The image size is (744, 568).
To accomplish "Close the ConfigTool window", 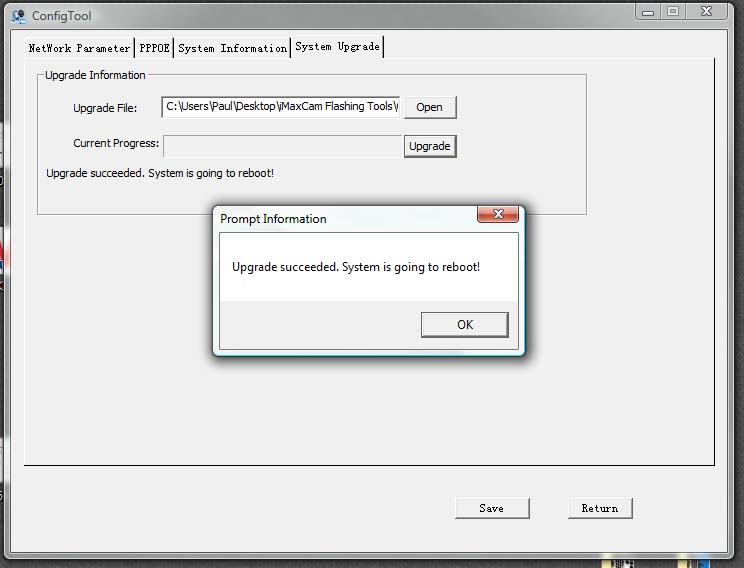I will (x=709, y=11).
